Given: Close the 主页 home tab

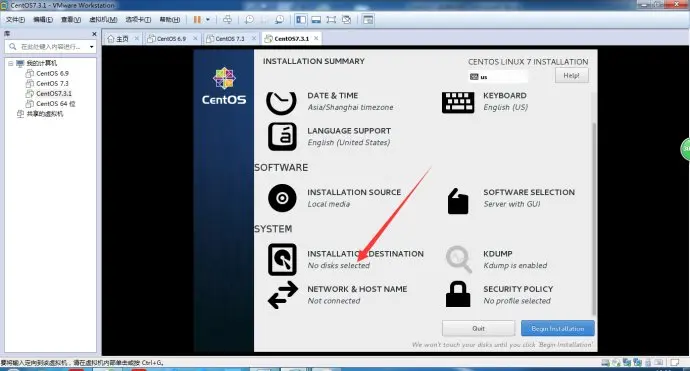Looking at the screenshot, I should point(136,38).
